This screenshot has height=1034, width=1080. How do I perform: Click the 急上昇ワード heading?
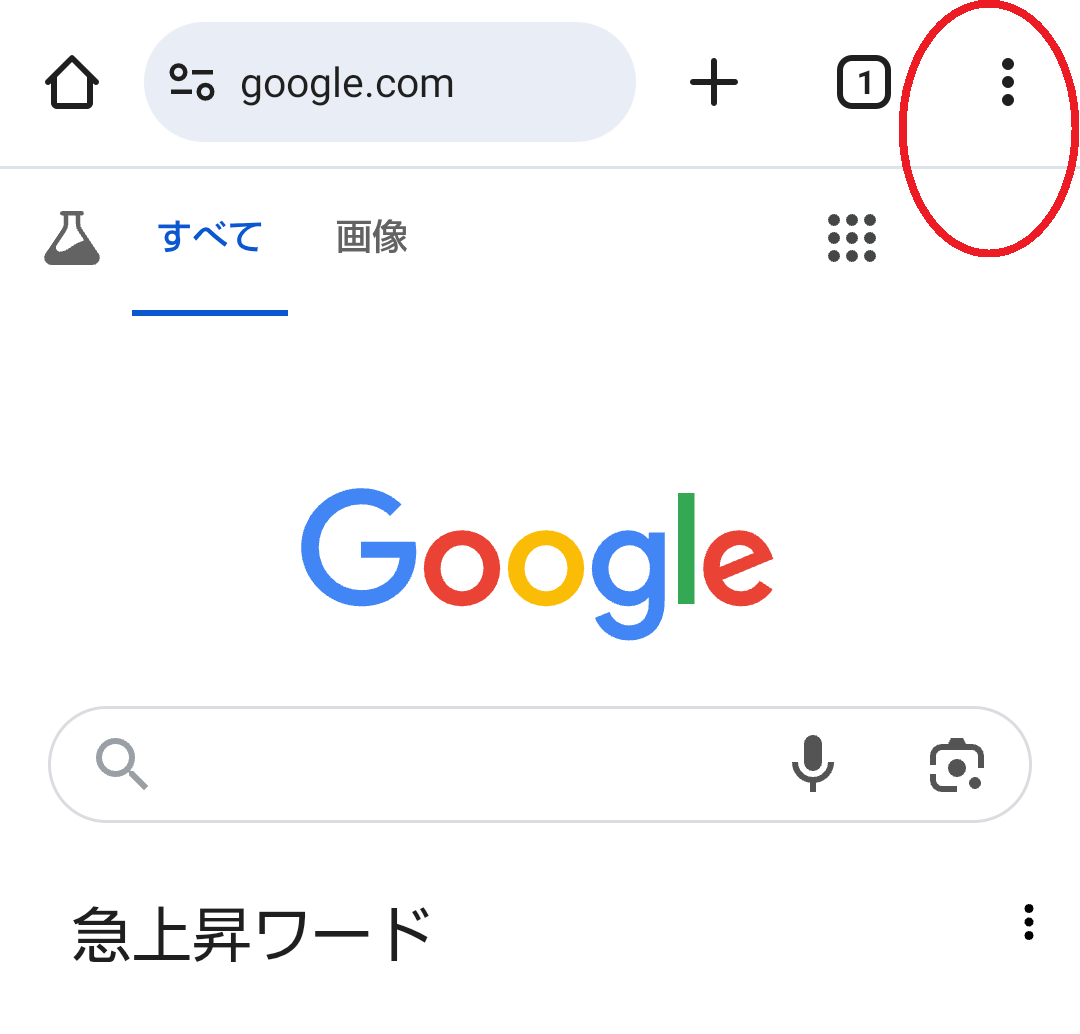tap(251, 933)
